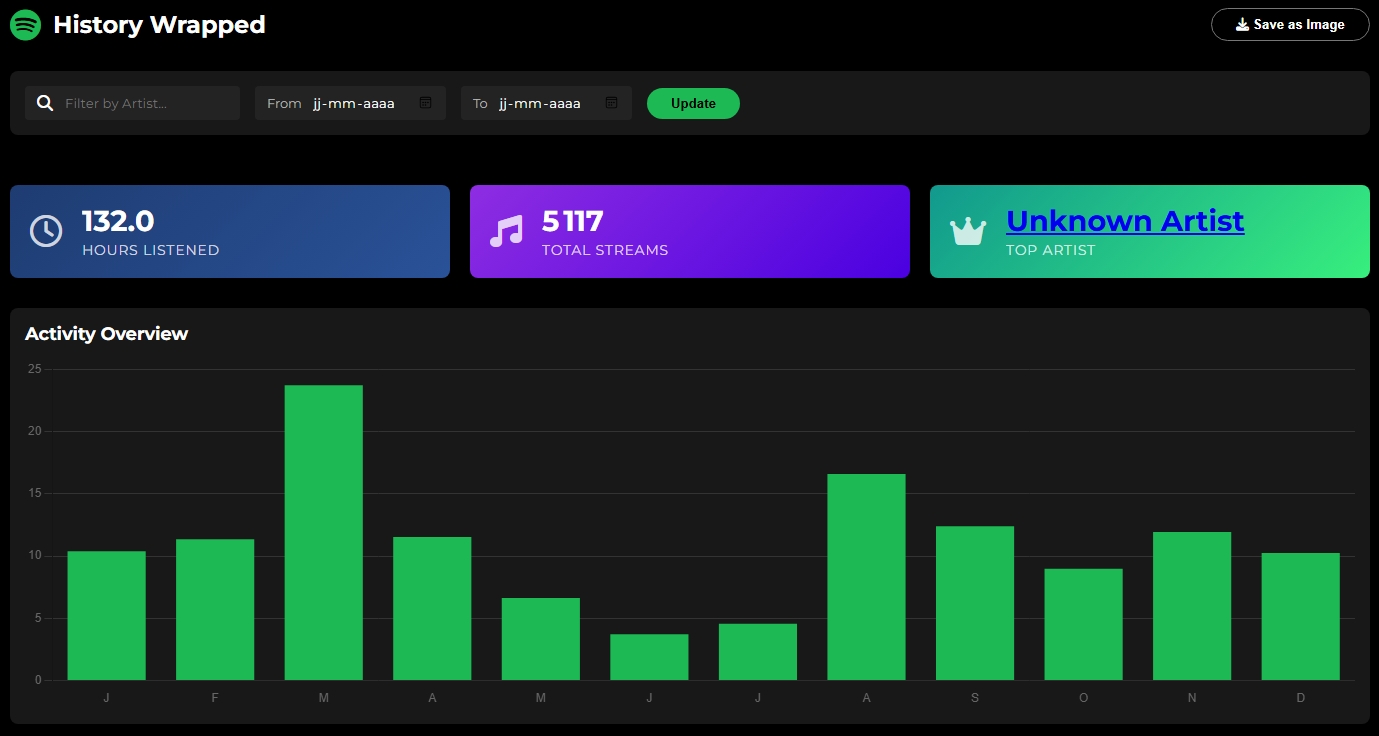Screen dimensions: 1379x736
Task: Click the Spotify logo icon
Action: 25,25
